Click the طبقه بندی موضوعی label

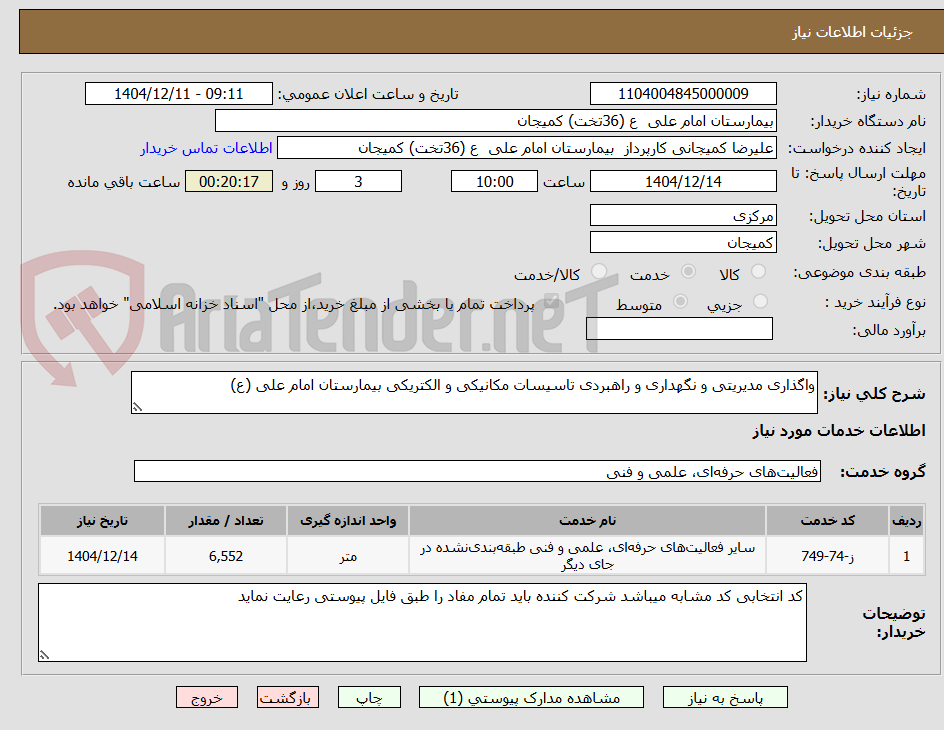click(x=860, y=273)
